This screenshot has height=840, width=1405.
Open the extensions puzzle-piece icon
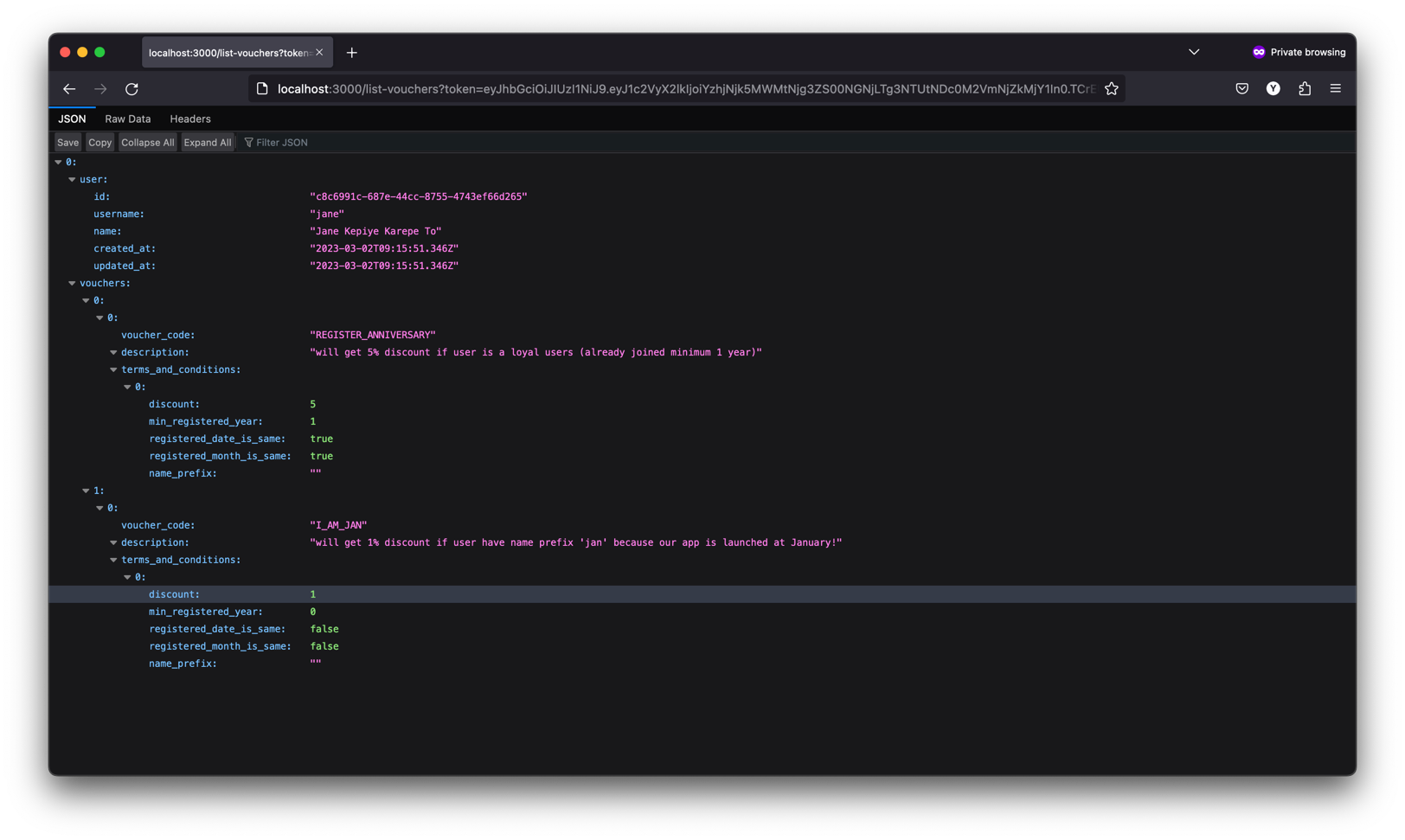click(1305, 88)
